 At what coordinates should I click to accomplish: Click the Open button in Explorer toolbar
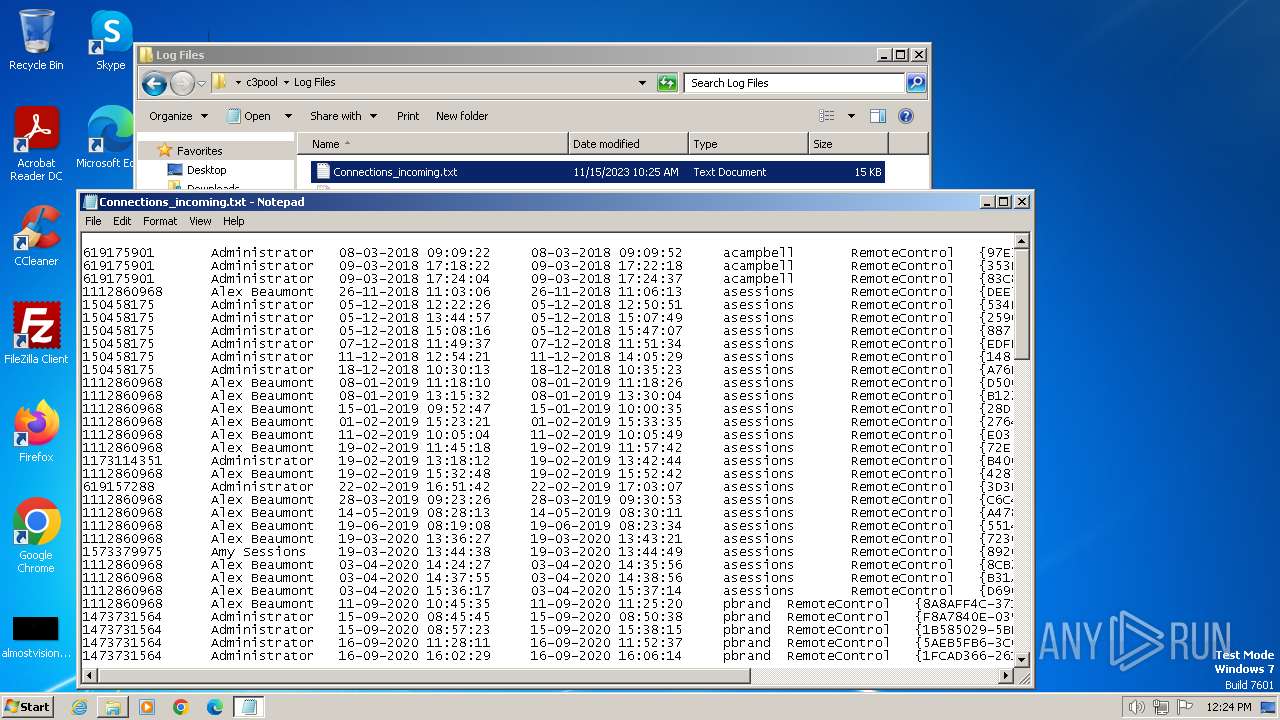point(249,116)
